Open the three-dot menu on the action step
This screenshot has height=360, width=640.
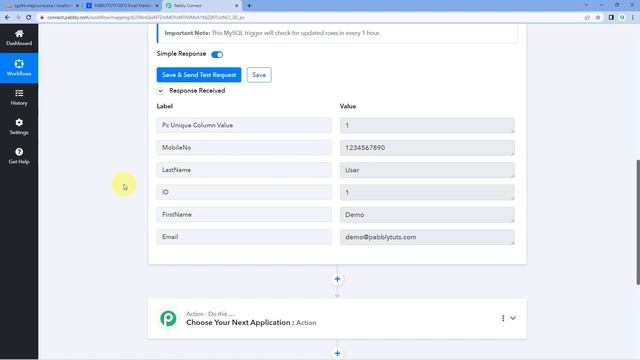click(x=503, y=318)
